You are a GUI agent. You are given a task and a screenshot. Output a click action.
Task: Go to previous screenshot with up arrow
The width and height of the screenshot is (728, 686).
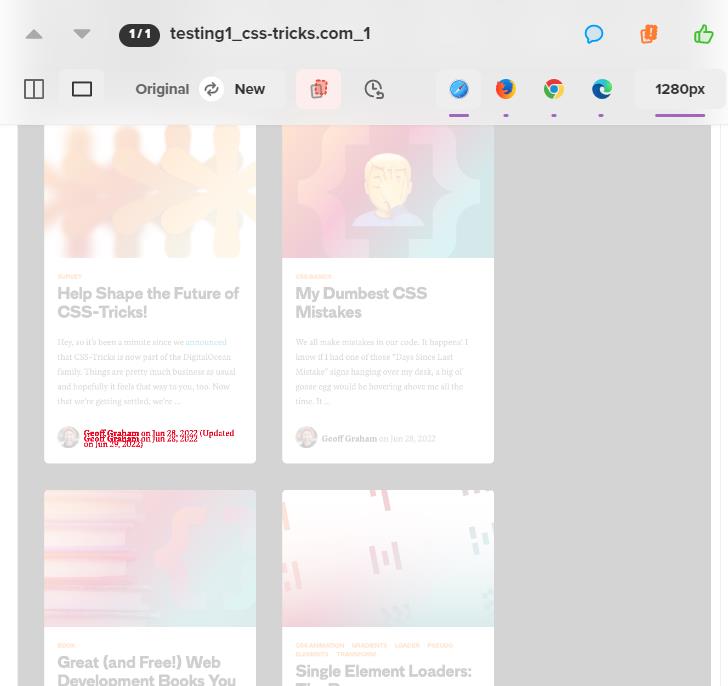[x=34, y=34]
